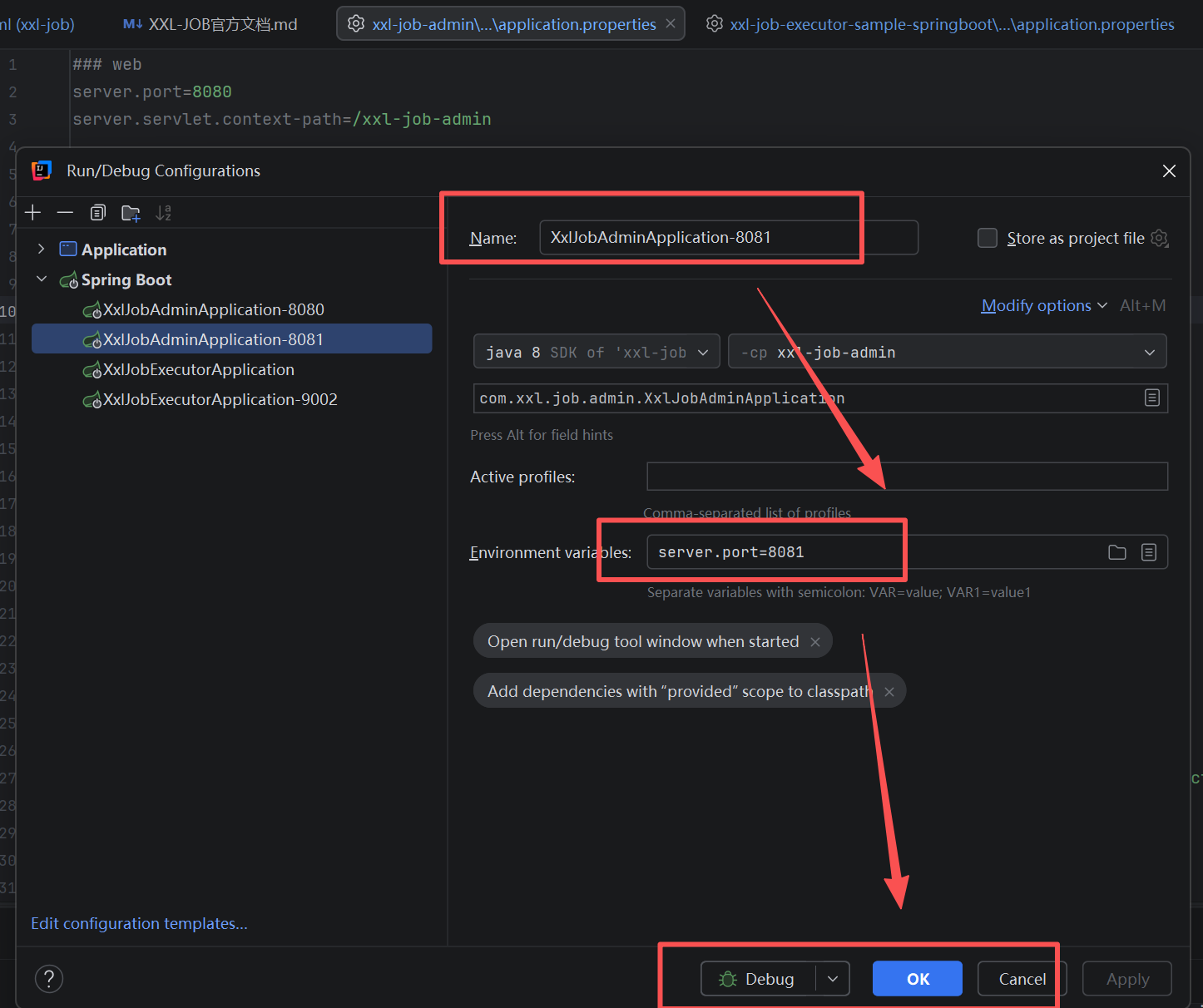Click server.port=8080 line in editor
The image size is (1203, 1008).
pyautogui.click(x=152, y=91)
